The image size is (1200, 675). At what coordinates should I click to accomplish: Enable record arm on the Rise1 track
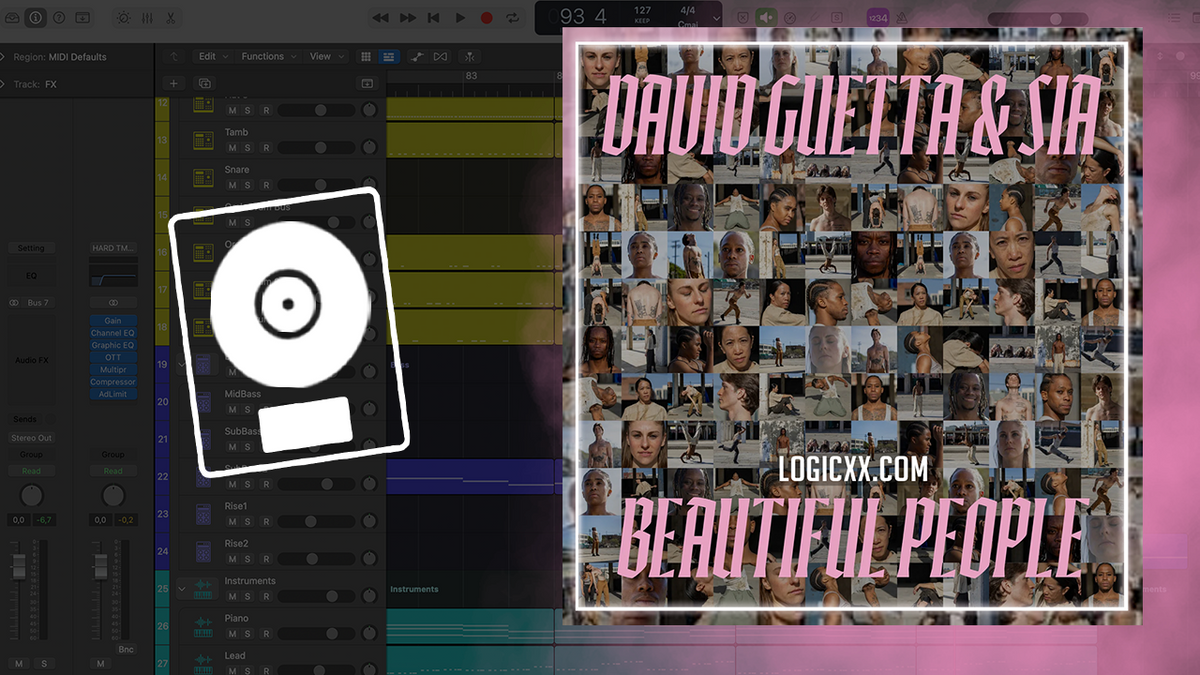266,521
